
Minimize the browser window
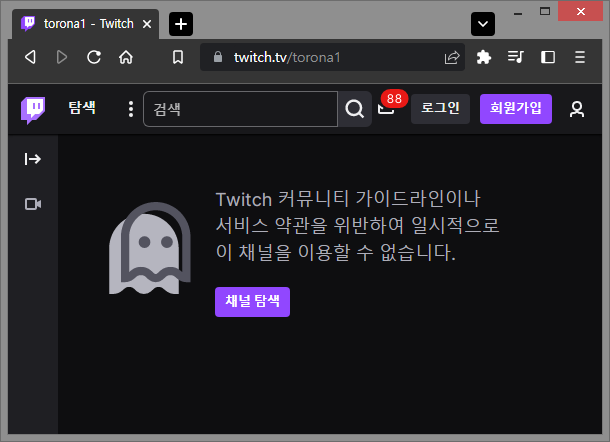518,13
